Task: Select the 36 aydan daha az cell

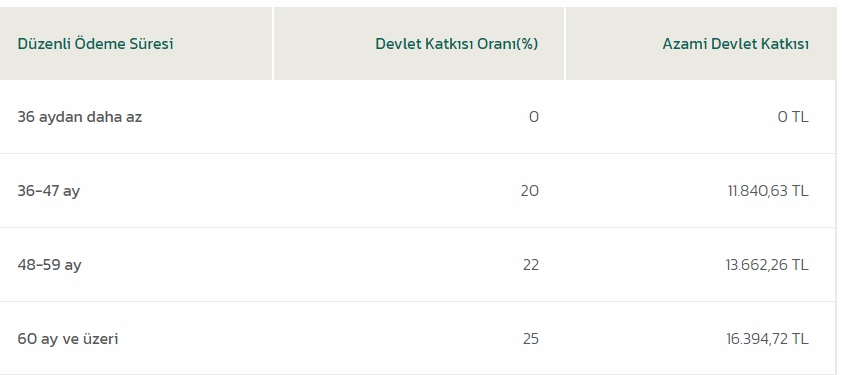Action: (x=80, y=117)
